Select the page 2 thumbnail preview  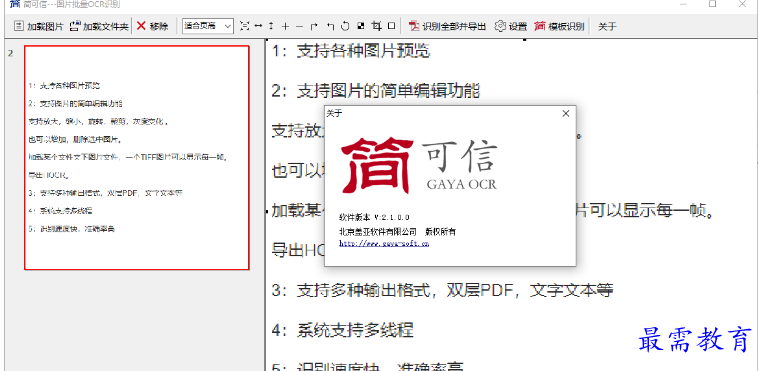tap(137, 158)
